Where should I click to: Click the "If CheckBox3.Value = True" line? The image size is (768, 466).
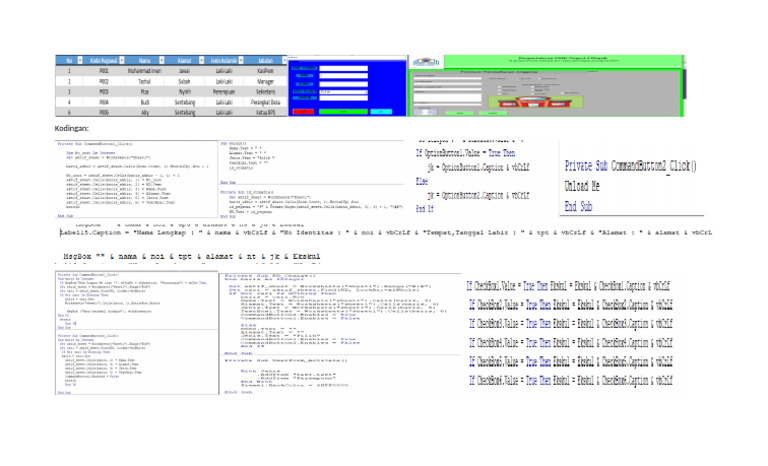(x=571, y=323)
